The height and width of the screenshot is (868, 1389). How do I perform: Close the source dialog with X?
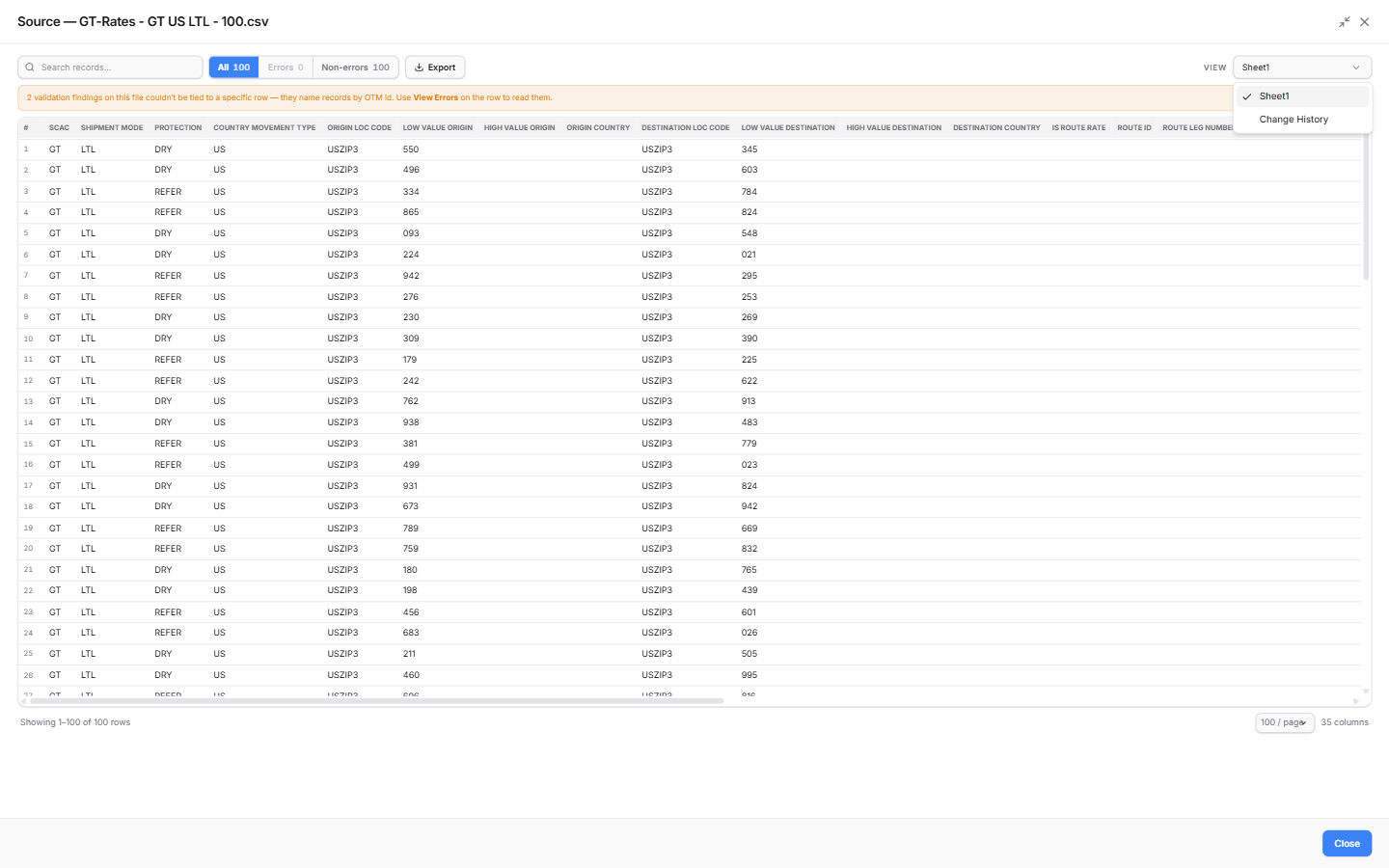pos(1364,22)
